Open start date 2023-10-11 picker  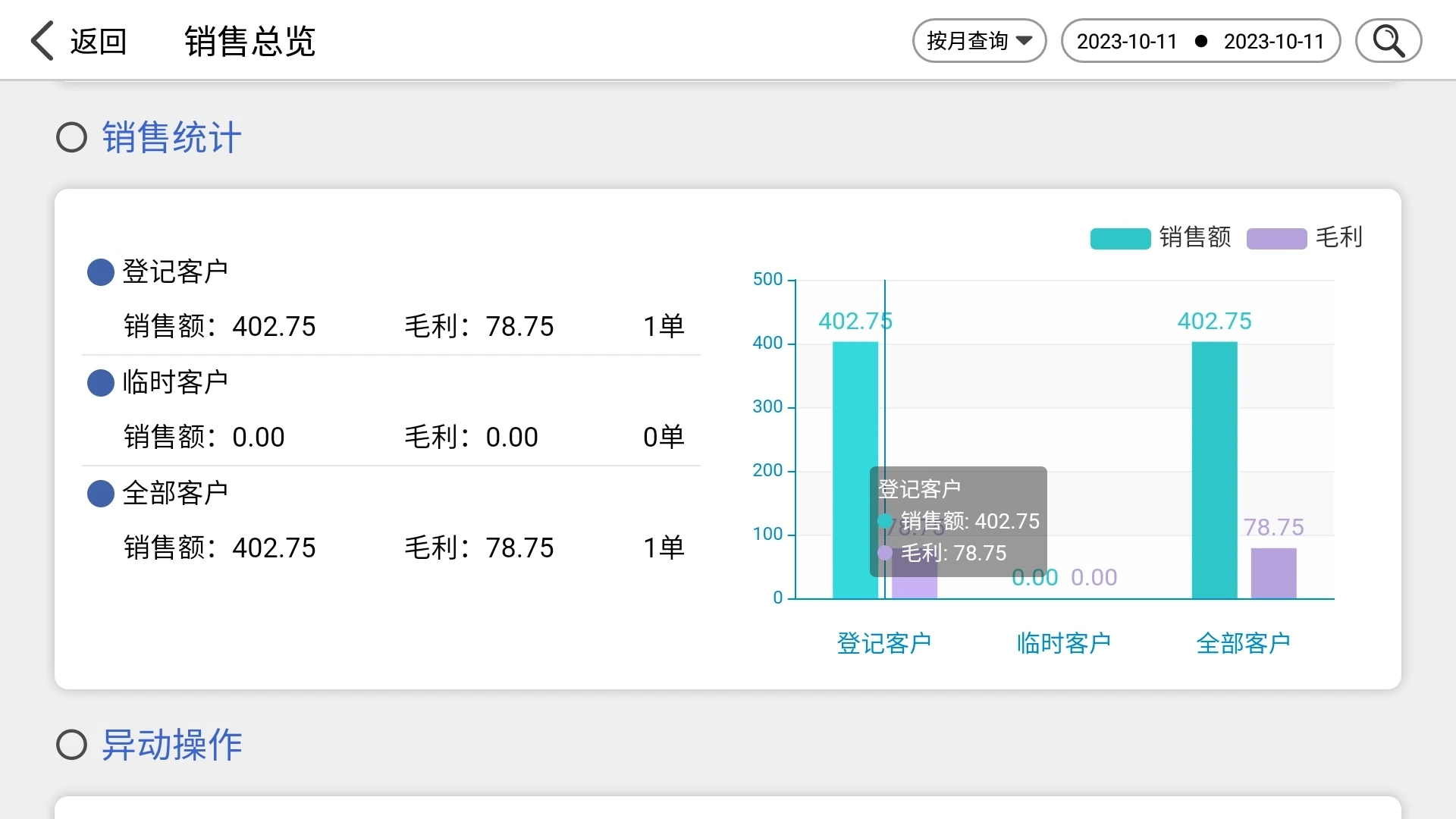click(x=1126, y=41)
